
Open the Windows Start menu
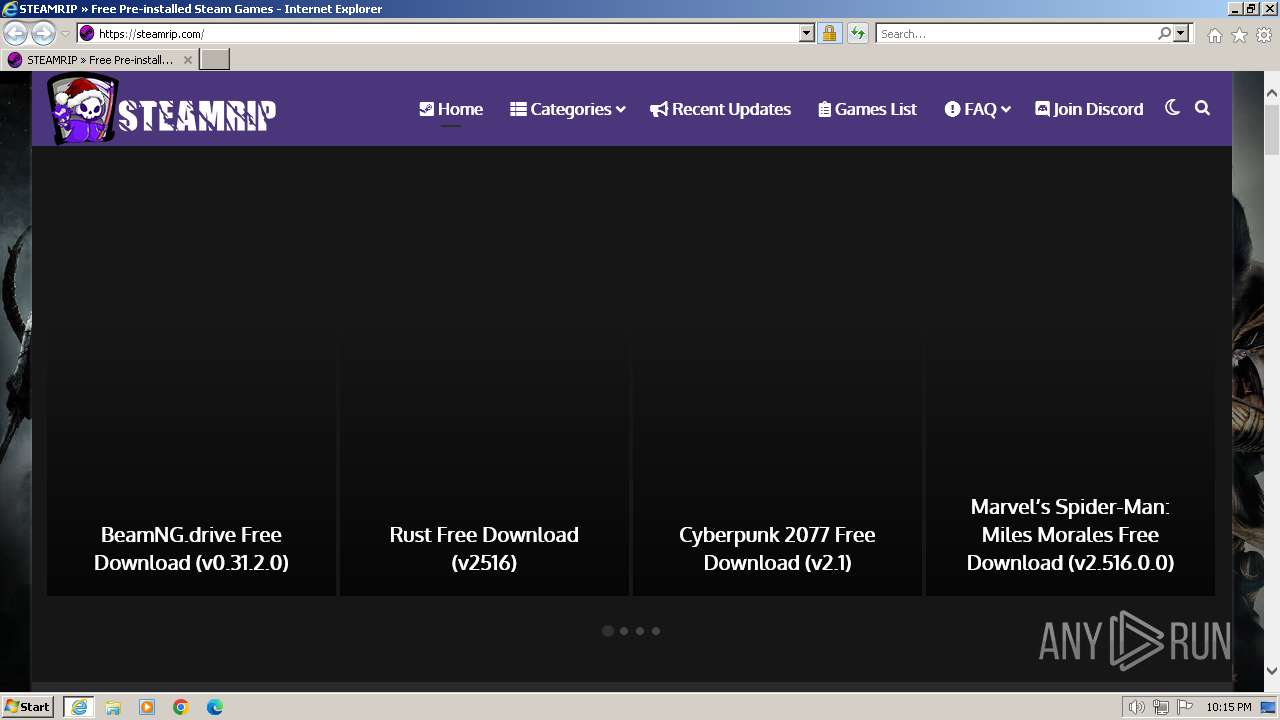point(28,706)
